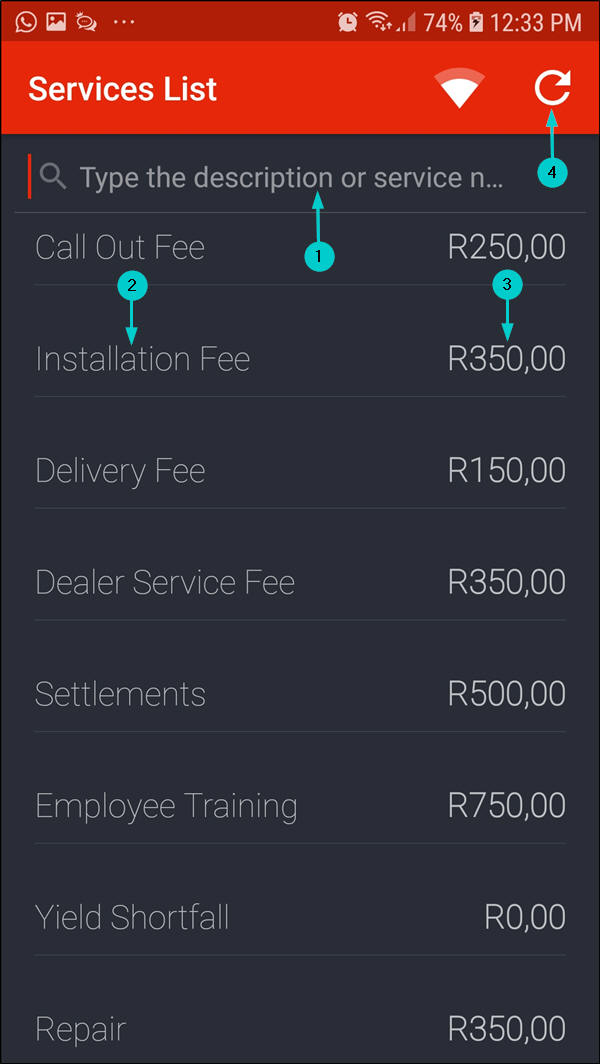Pick the Employee Training service
600x1064 pixels.
(x=166, y=806)
